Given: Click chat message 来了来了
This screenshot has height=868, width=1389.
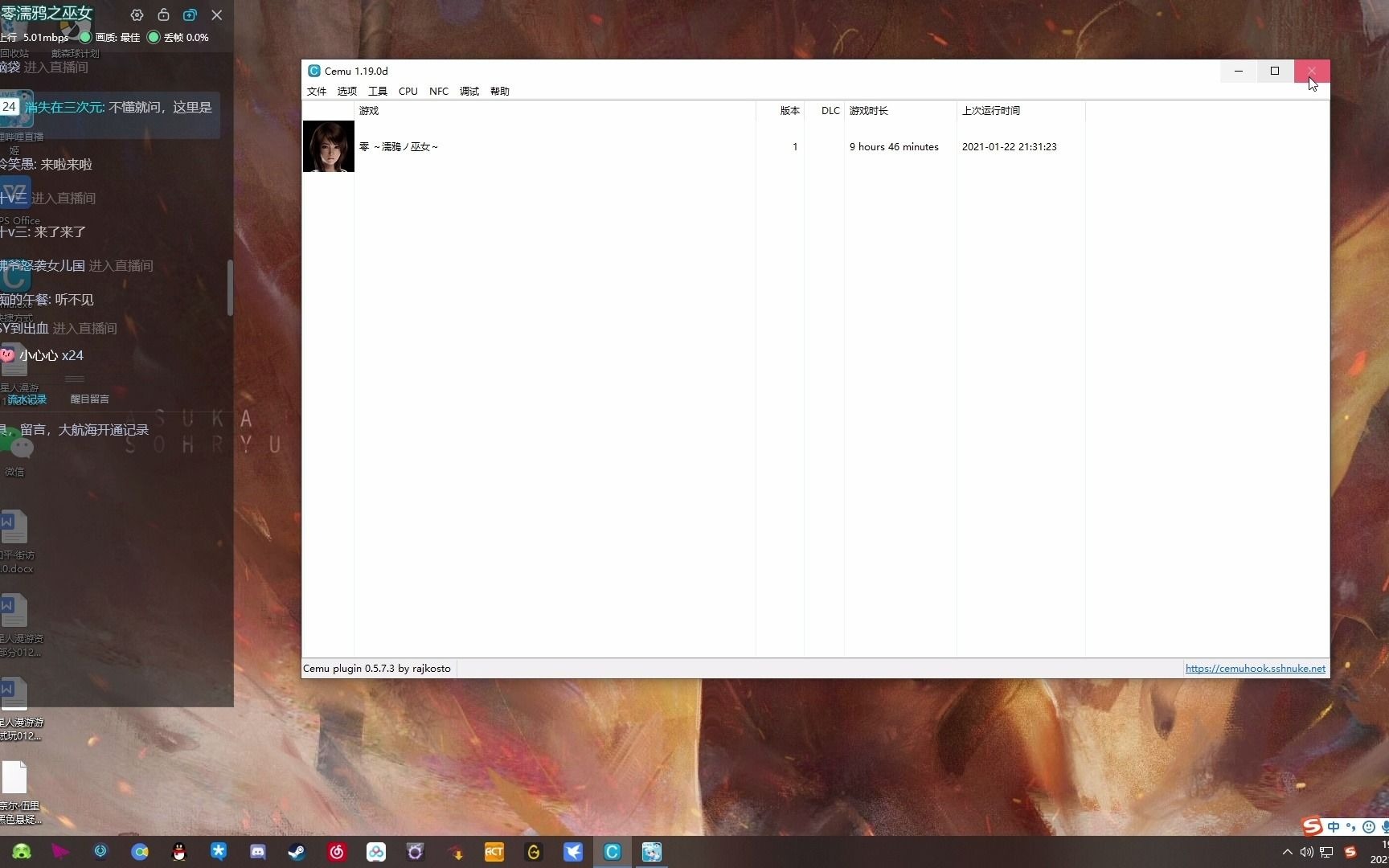Looking at the screenshot, I should pos(59,232).
